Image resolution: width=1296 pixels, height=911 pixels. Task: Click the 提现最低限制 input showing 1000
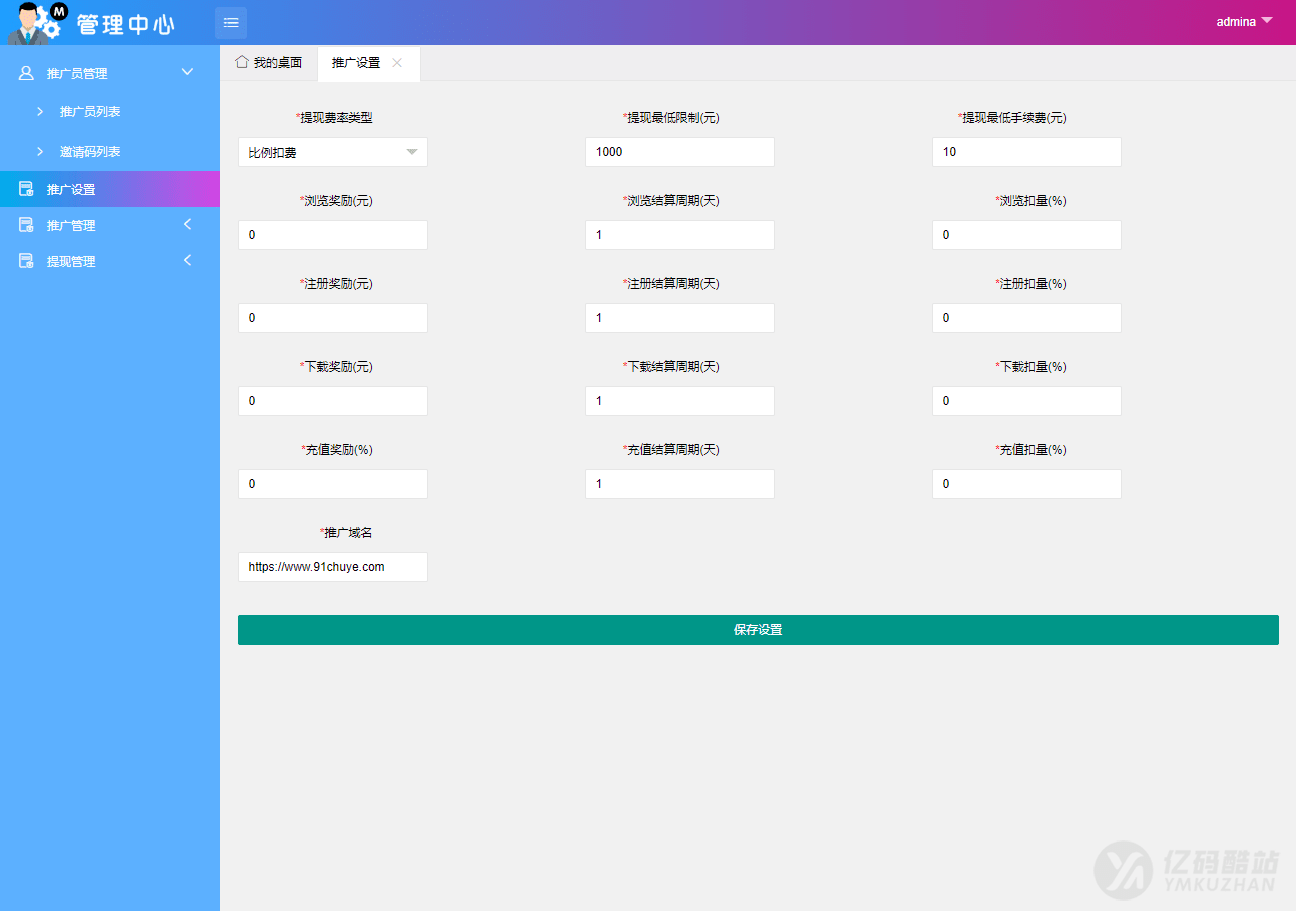pos(679,152)
